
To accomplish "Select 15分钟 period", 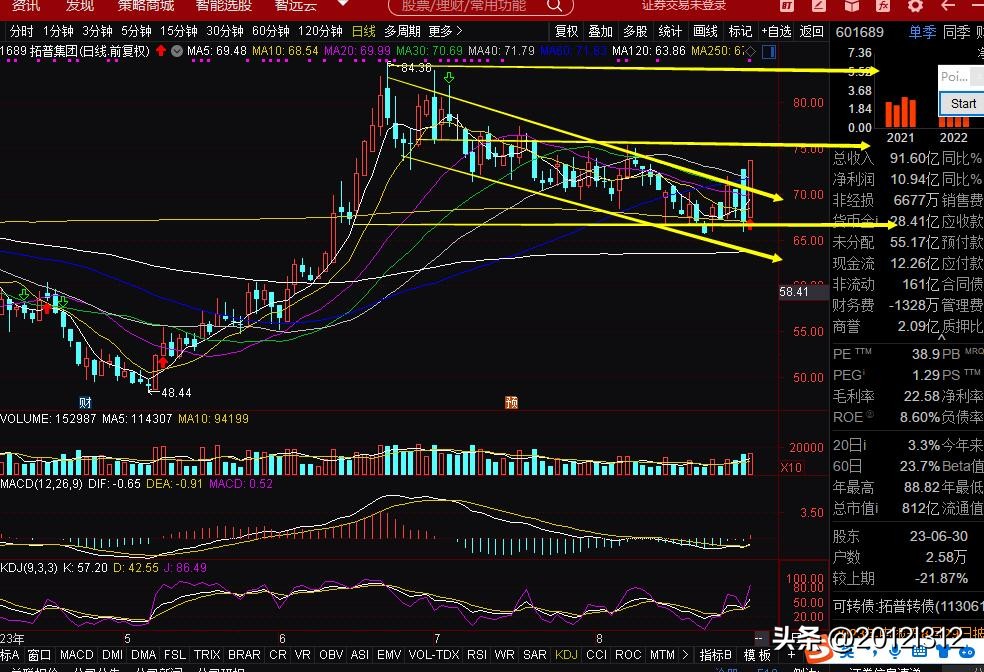I will pos(178,31).
